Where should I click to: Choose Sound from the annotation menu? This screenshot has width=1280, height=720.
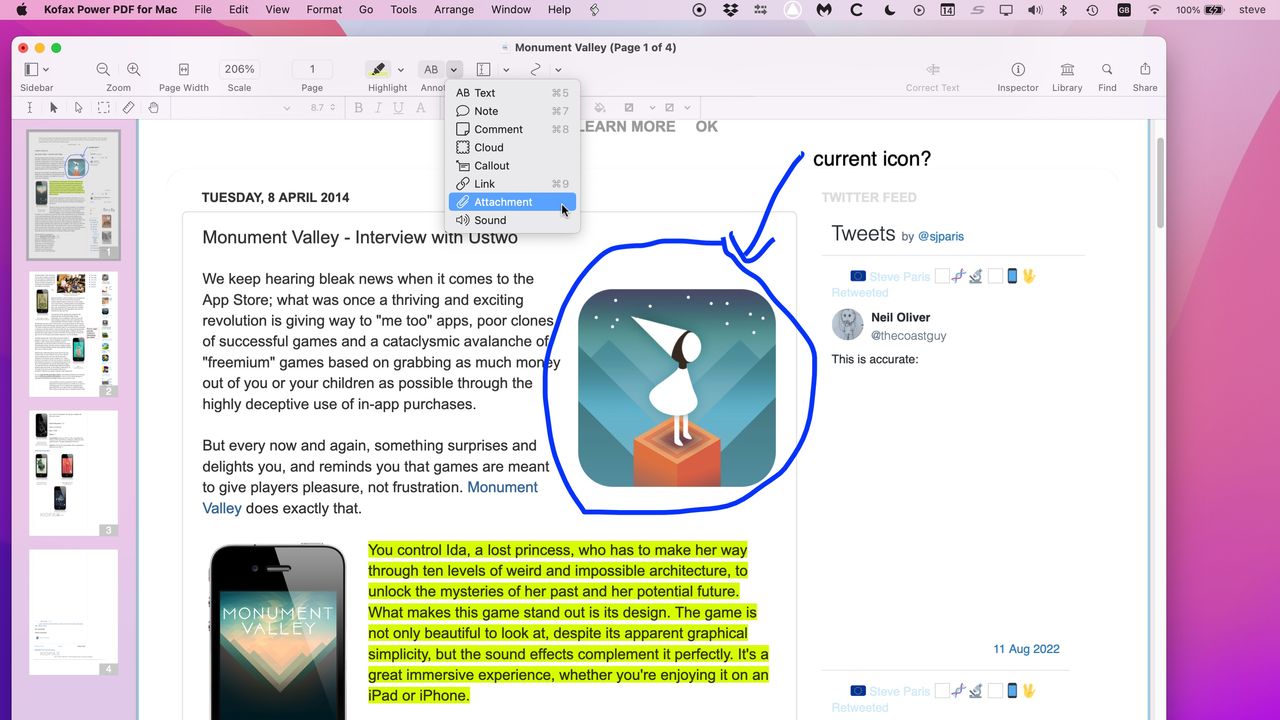pos(512,220)
